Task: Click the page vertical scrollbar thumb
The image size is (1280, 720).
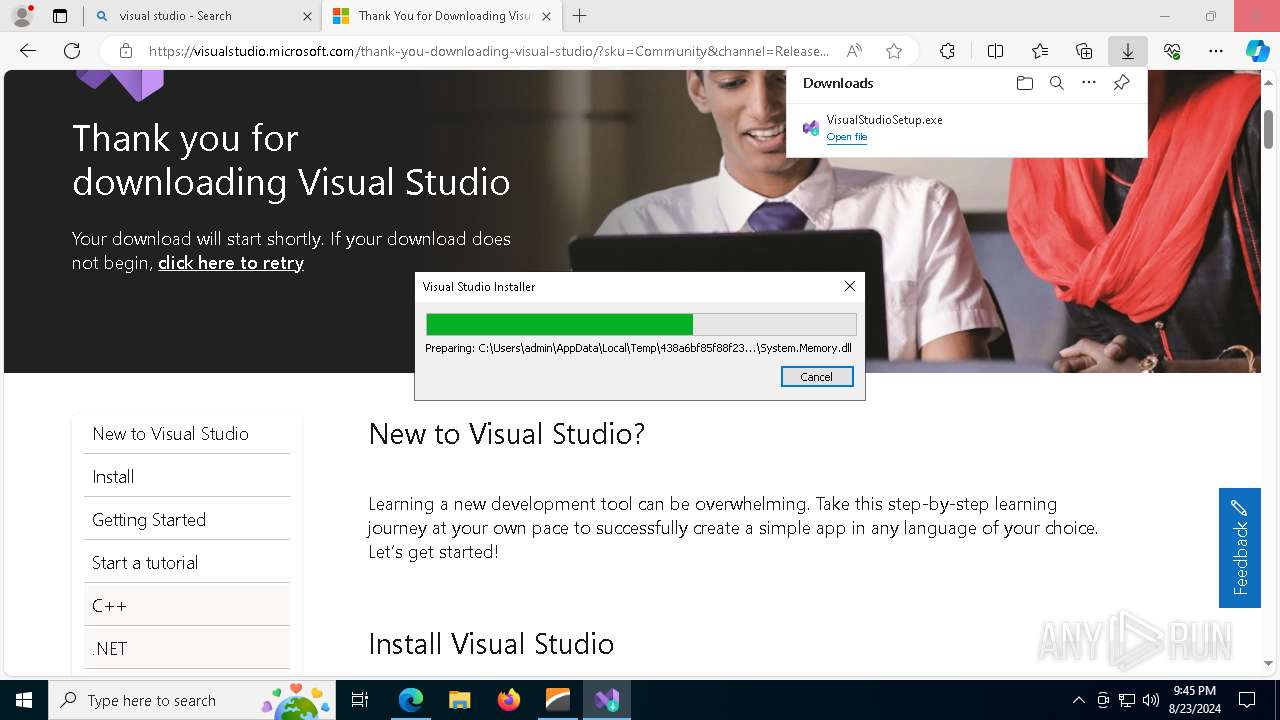Action: 1269,129
